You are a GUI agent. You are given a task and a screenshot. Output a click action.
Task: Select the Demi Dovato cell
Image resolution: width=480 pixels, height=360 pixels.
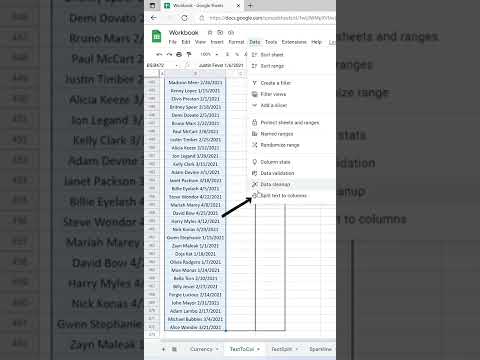[195, 115]
